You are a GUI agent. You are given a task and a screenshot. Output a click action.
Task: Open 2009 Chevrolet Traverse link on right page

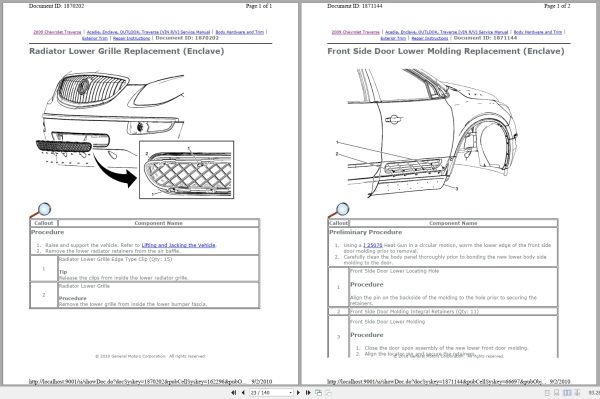point(356,32)
